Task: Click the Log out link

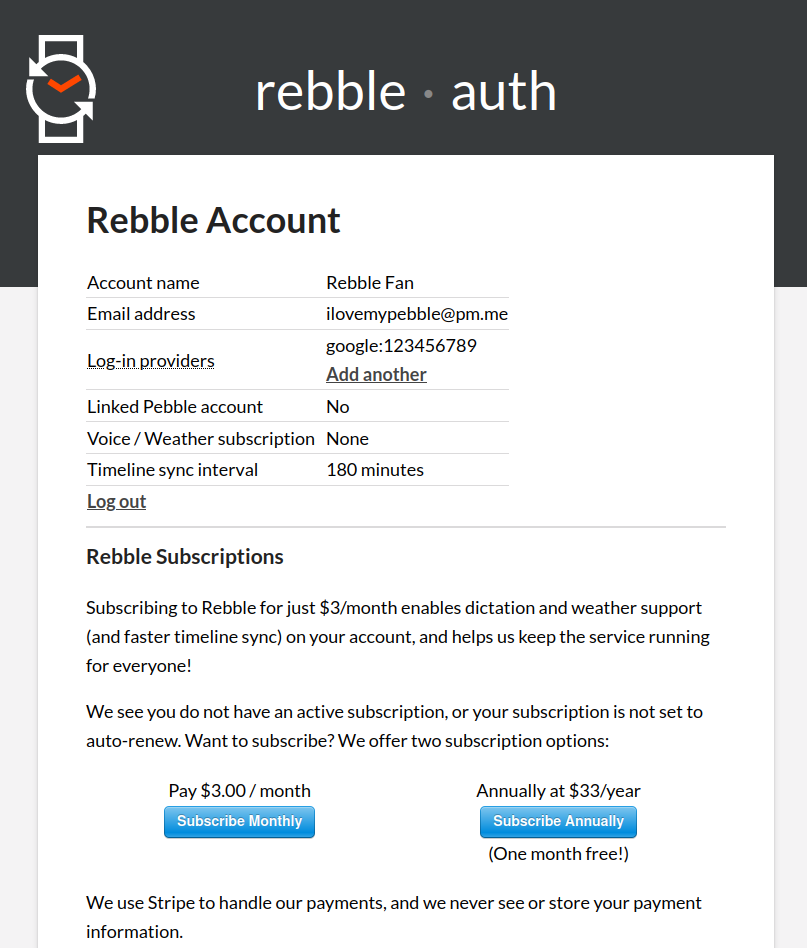Action: point(117,502)
